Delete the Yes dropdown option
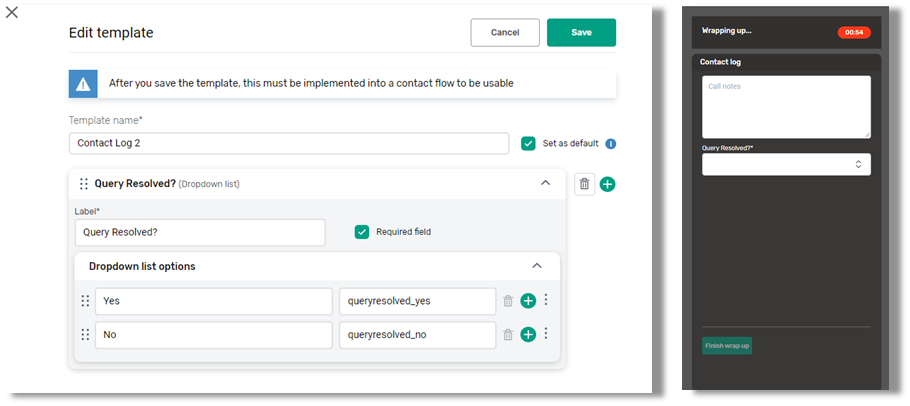 (x=508, y=301)
